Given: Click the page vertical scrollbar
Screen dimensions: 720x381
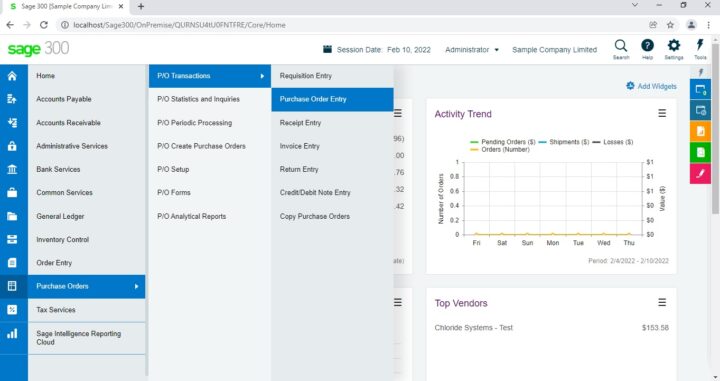Looking at the screenshot, I should 716,129.
